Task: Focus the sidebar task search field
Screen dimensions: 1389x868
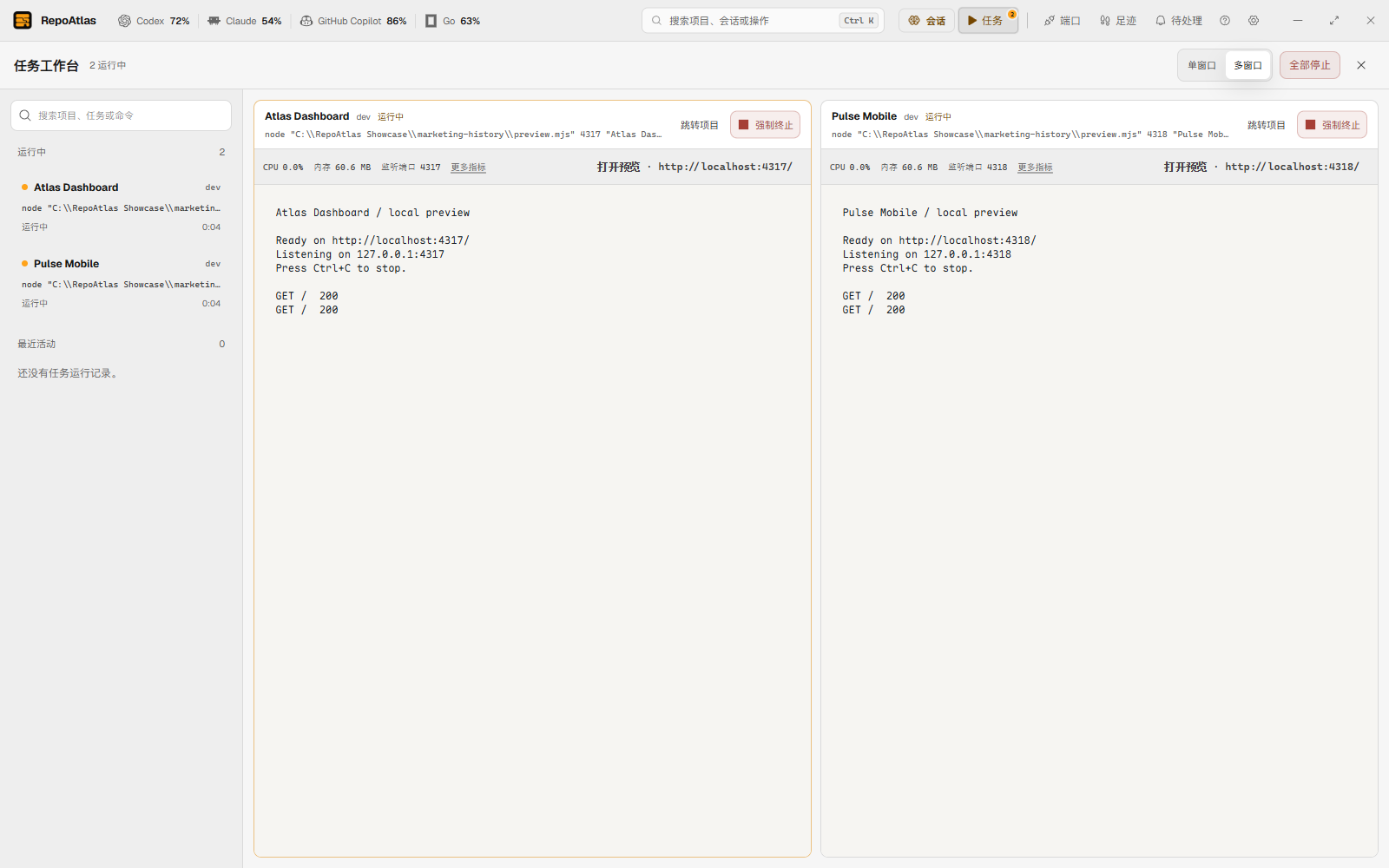Action: [x=121, y=115]
